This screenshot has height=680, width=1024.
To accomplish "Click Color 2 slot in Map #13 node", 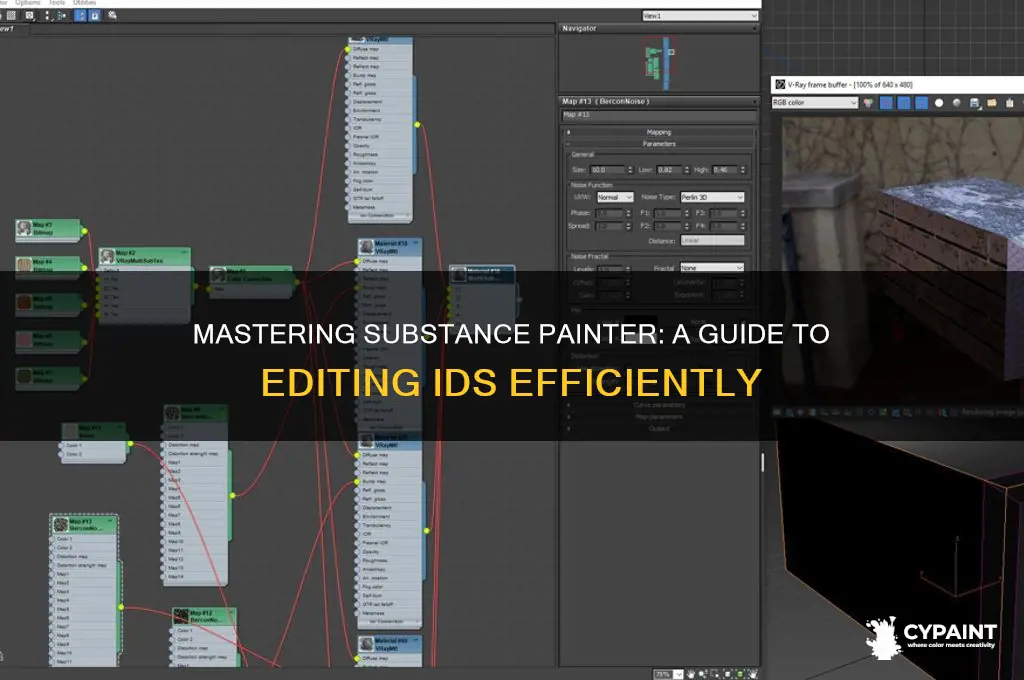I will click(x=84, y=547).
